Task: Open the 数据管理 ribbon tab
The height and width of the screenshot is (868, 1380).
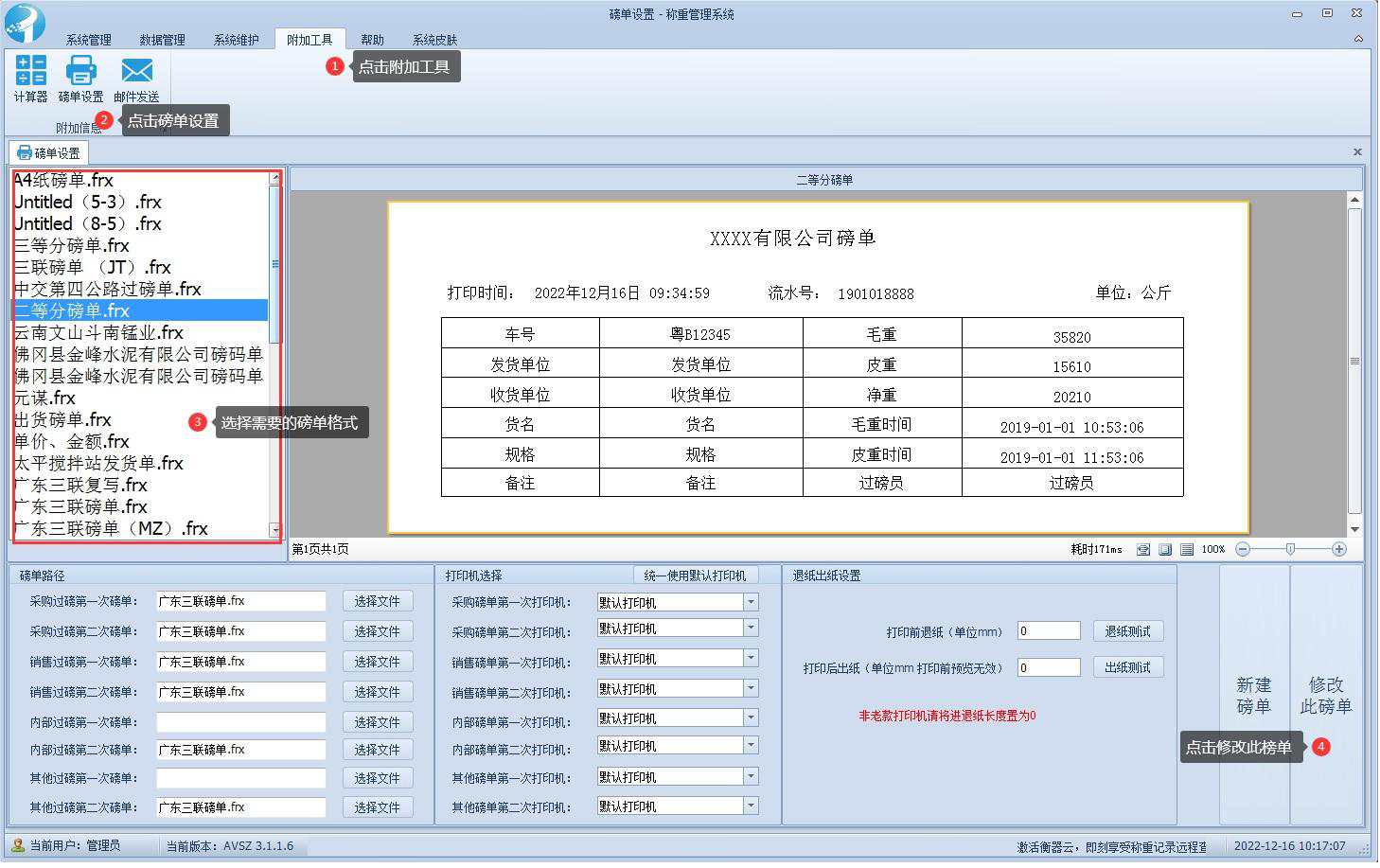Action: point(162,40)
